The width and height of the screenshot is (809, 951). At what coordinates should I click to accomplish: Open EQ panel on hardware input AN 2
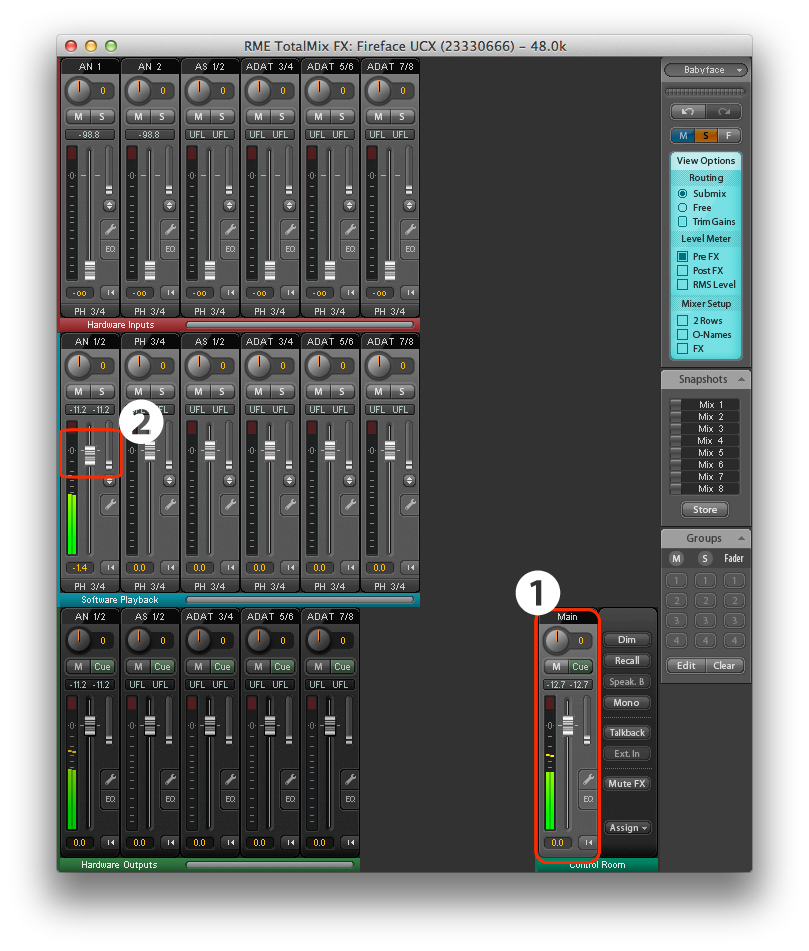[169, 249]
